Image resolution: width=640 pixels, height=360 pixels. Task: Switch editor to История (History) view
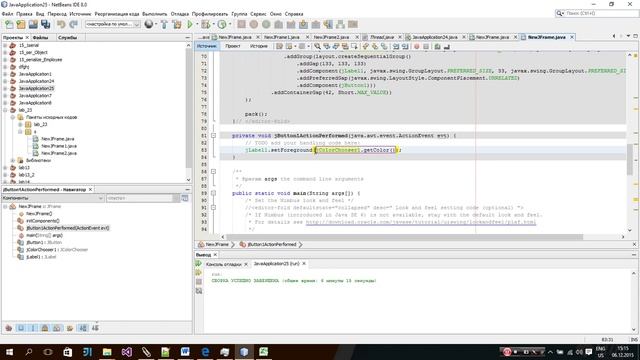click(259, 46)
